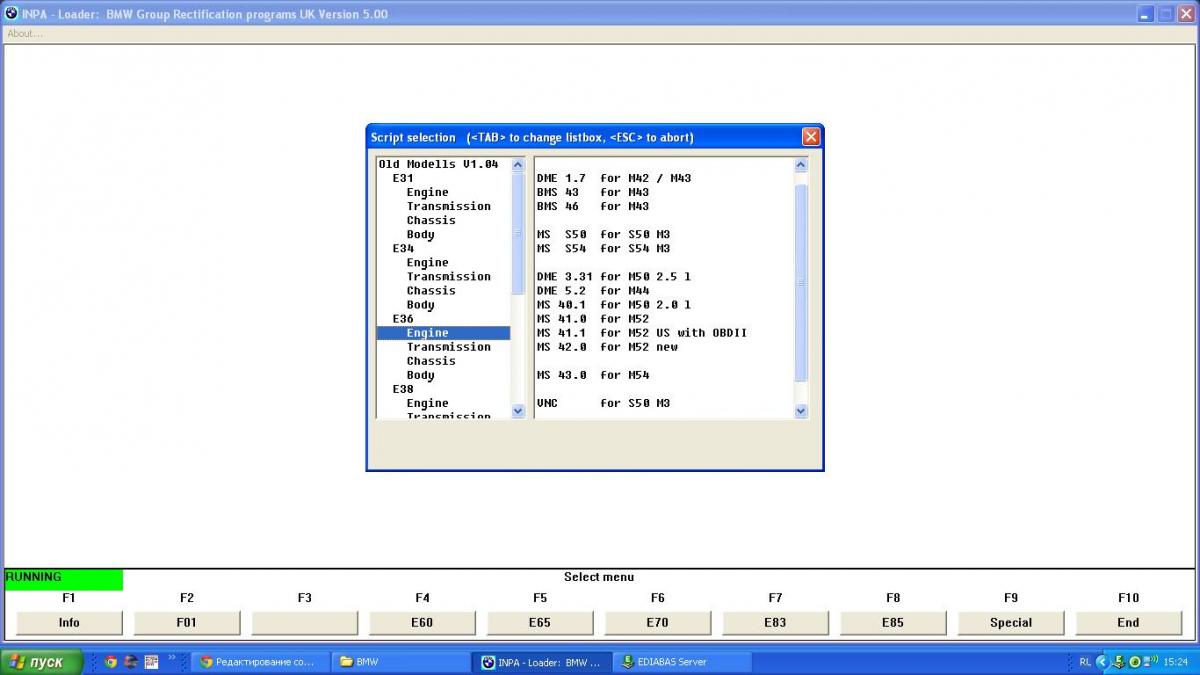The height and width of the screenshot is (675, 1200).
Task: Select Engine under E31
Action: point(428,192)
